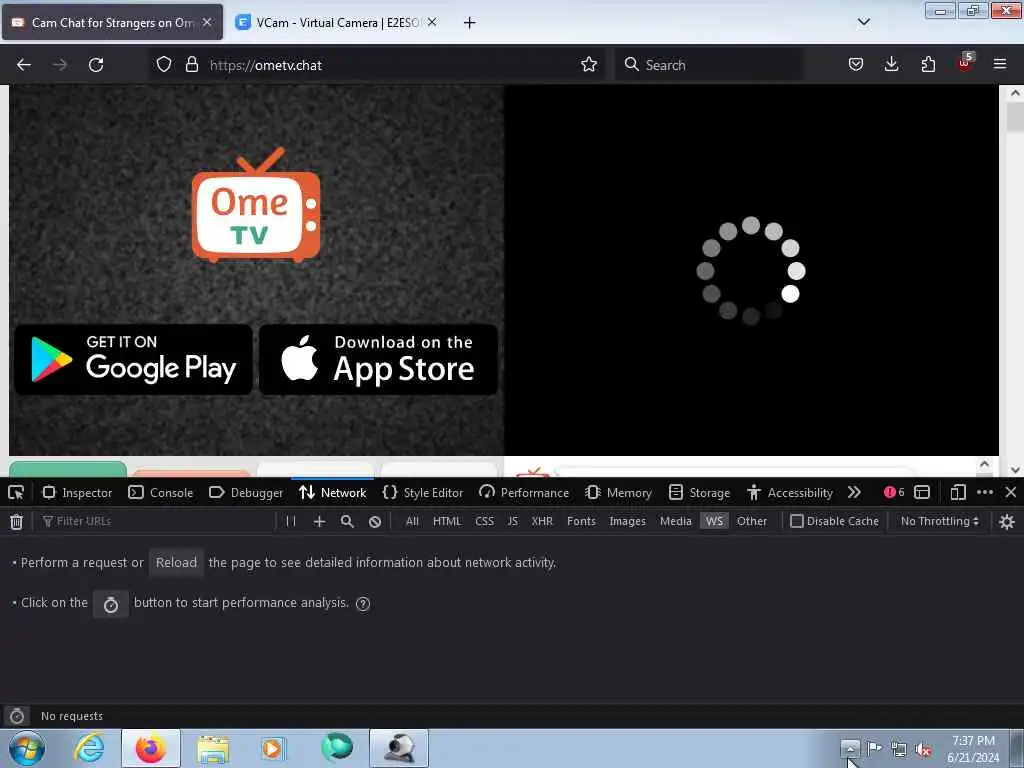Show hidden system tray icons arrow
Viewport: 1024px width, 768px height.
(x=850, y=748)
